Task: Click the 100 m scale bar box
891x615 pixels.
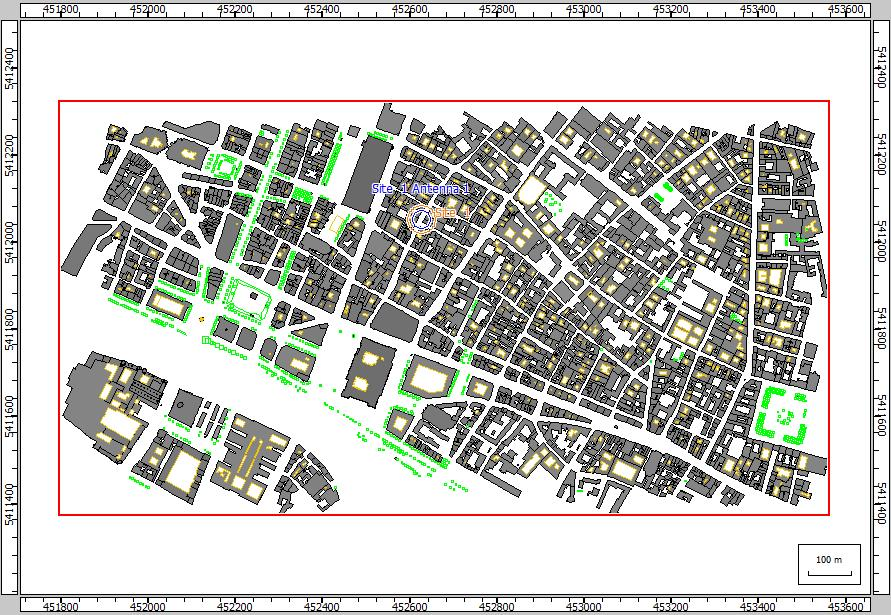Action: coord(829,564)
